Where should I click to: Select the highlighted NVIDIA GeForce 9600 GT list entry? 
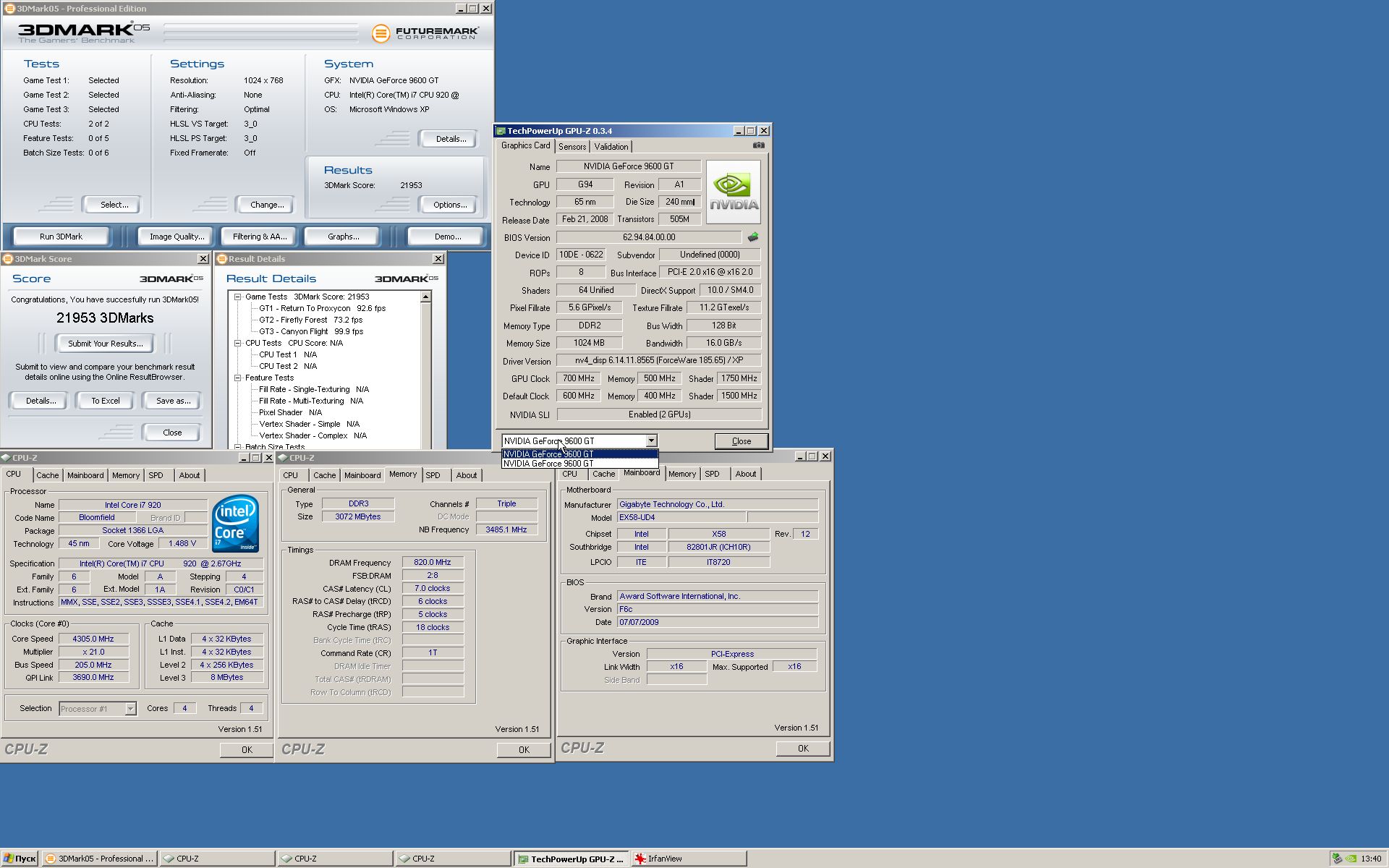pyautogui.click(x=580, y=454)
